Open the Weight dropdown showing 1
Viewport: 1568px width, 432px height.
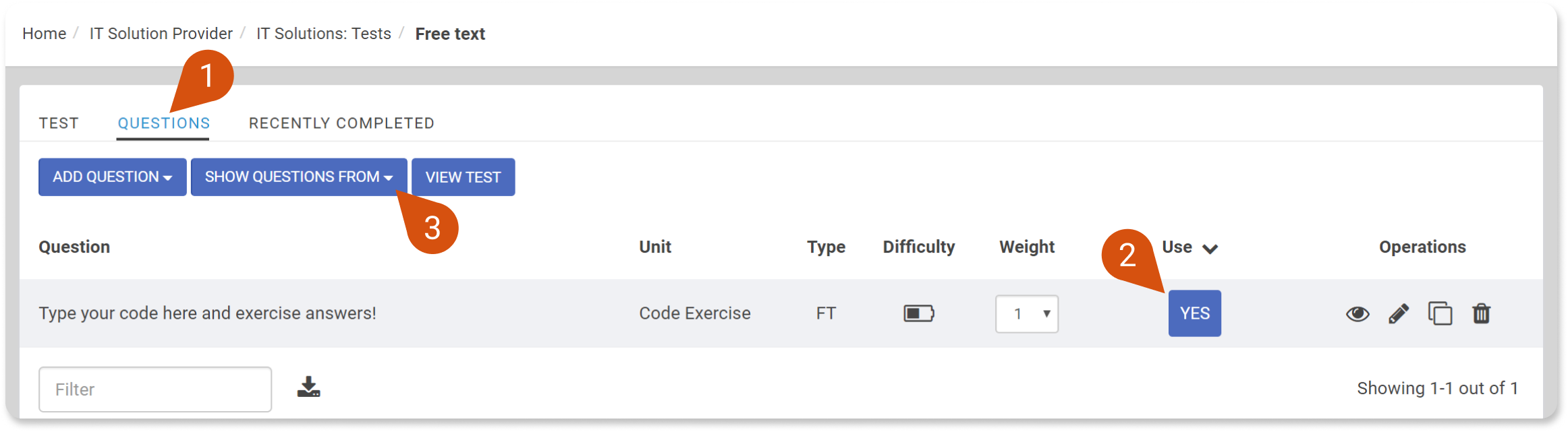tap(1027, 314)
